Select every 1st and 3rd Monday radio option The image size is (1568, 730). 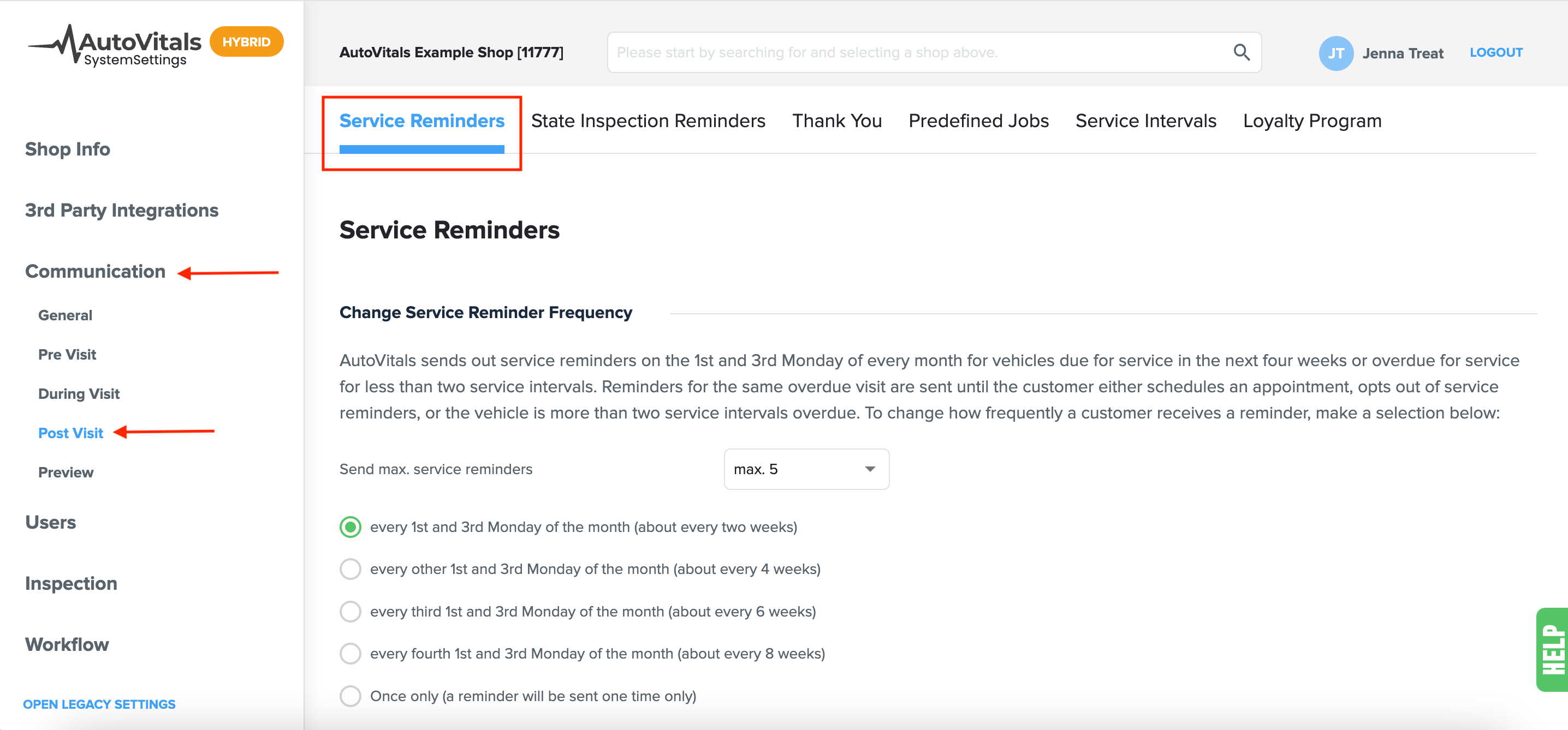pyautogui.click(x=350, y=527)
